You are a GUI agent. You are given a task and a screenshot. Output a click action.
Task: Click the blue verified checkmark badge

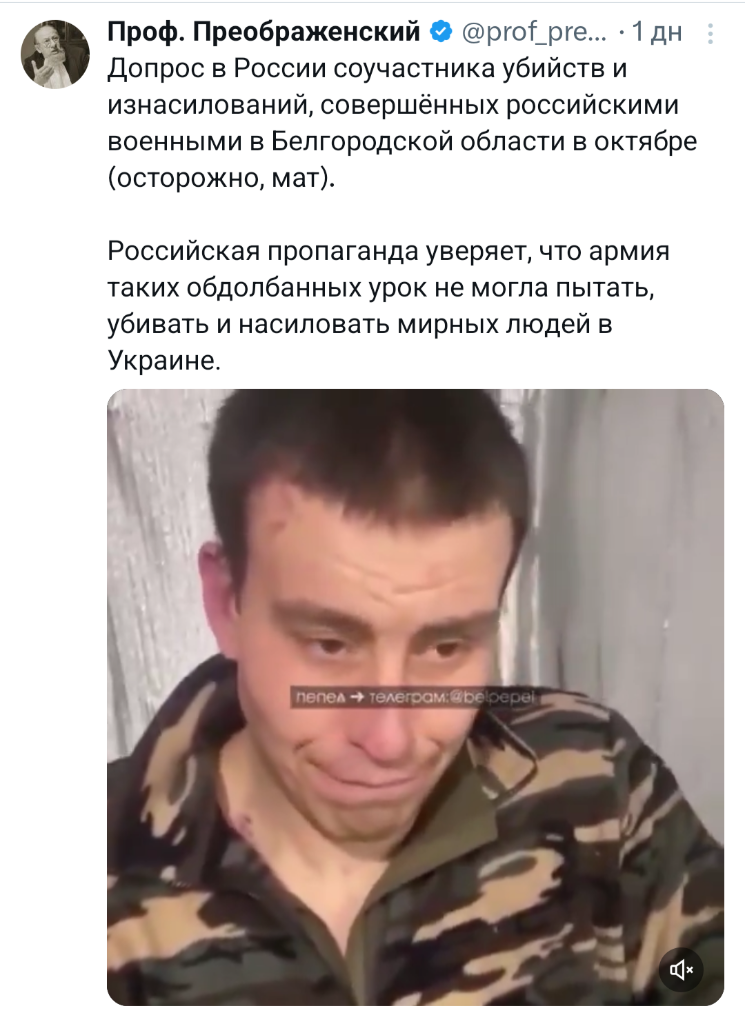pos(442,31)
